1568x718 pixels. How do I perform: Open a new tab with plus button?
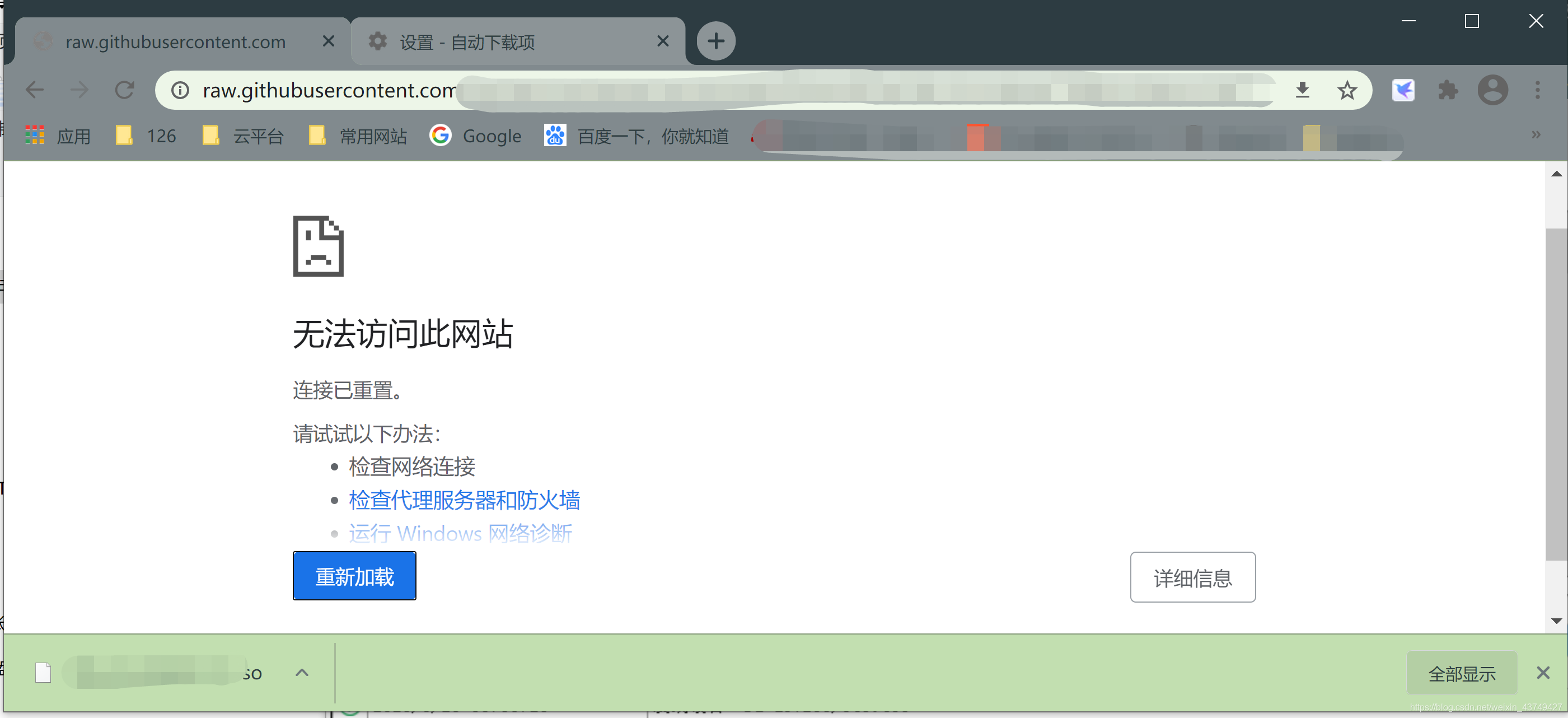click(715, 41)
